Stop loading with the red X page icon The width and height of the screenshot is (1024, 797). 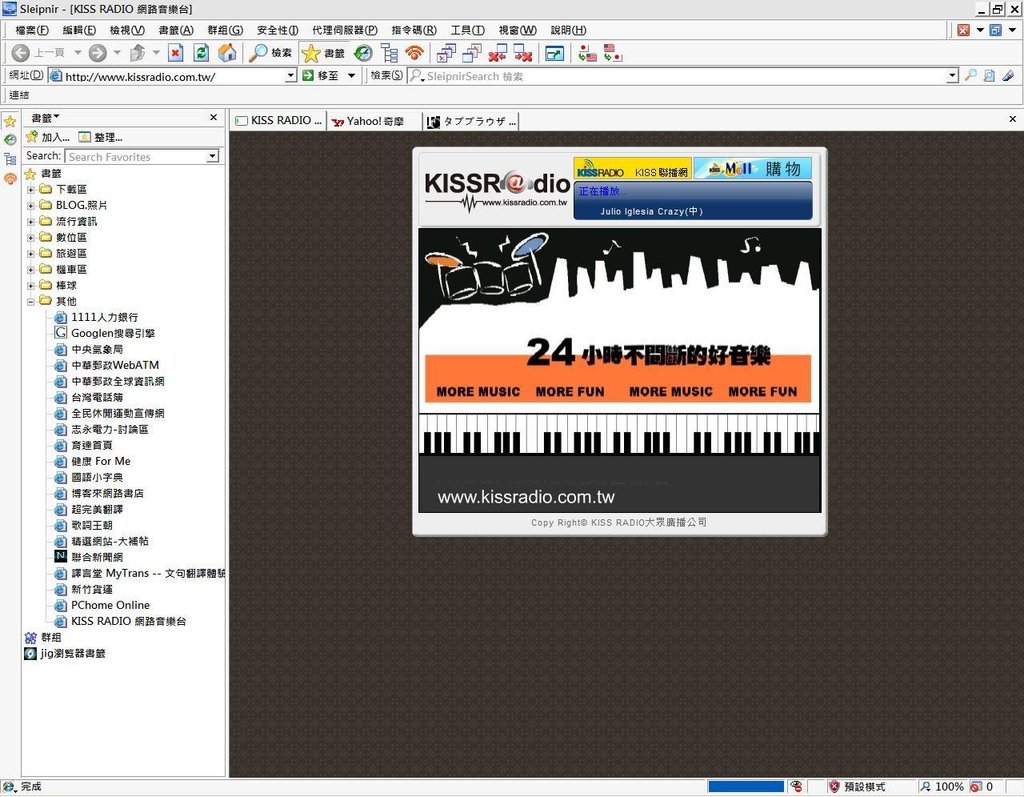coord(176,53)
